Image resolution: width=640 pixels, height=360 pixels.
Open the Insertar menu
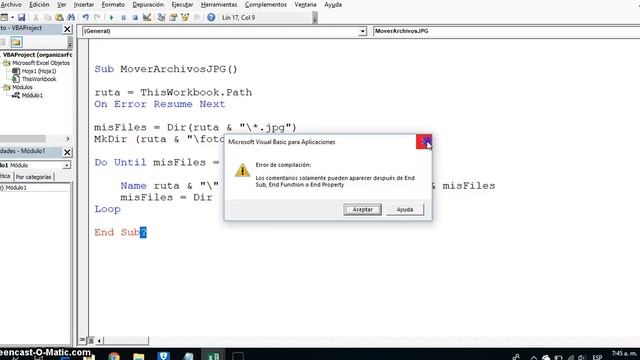pos(84,4)
